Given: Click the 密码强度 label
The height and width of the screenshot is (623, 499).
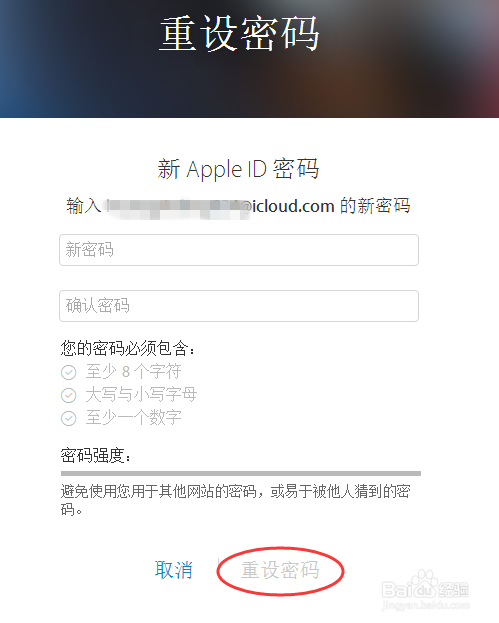Looking at the screenshot, I should point(96,455).
